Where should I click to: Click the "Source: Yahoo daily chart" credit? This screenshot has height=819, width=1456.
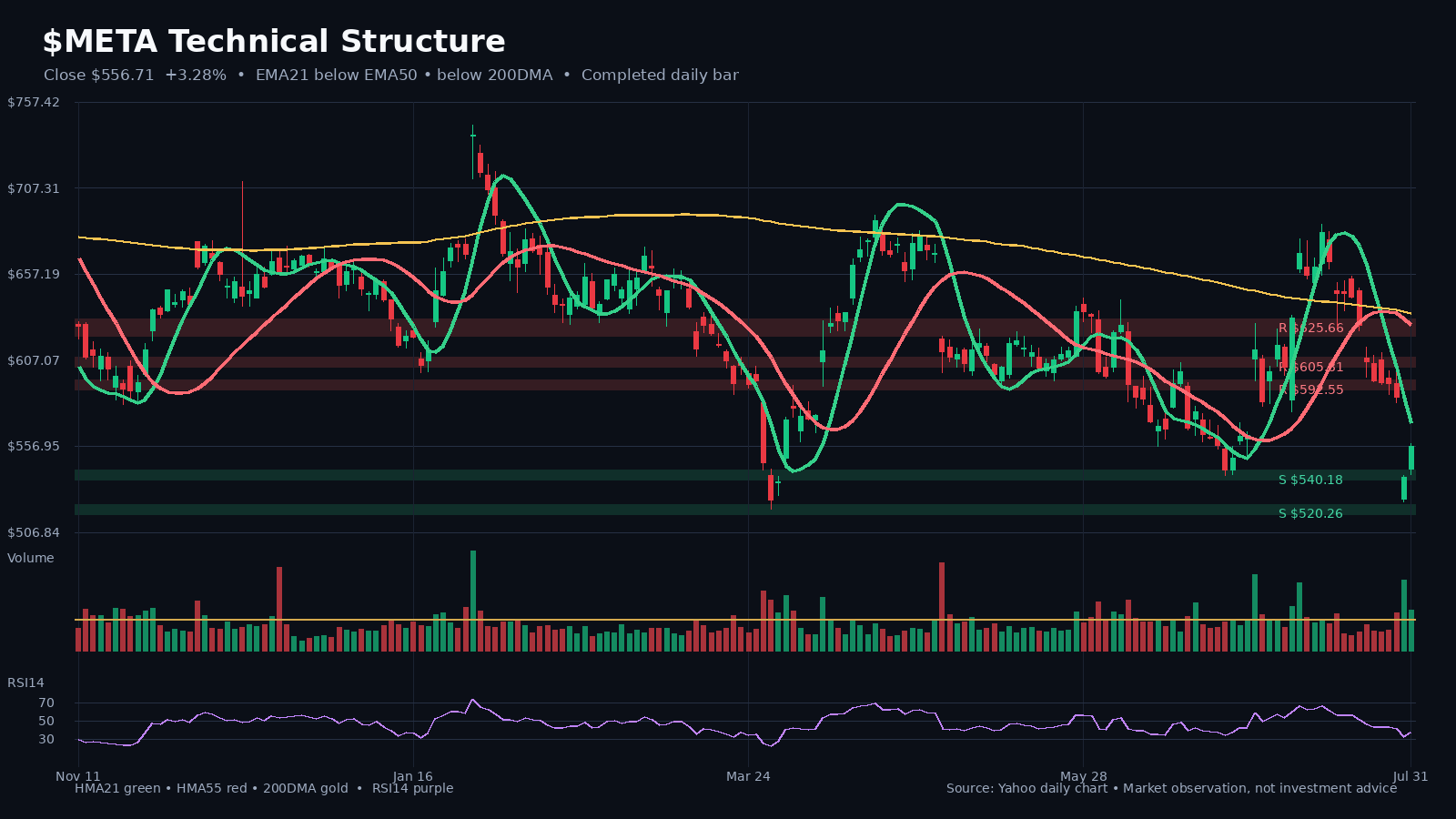[1026, 788]
